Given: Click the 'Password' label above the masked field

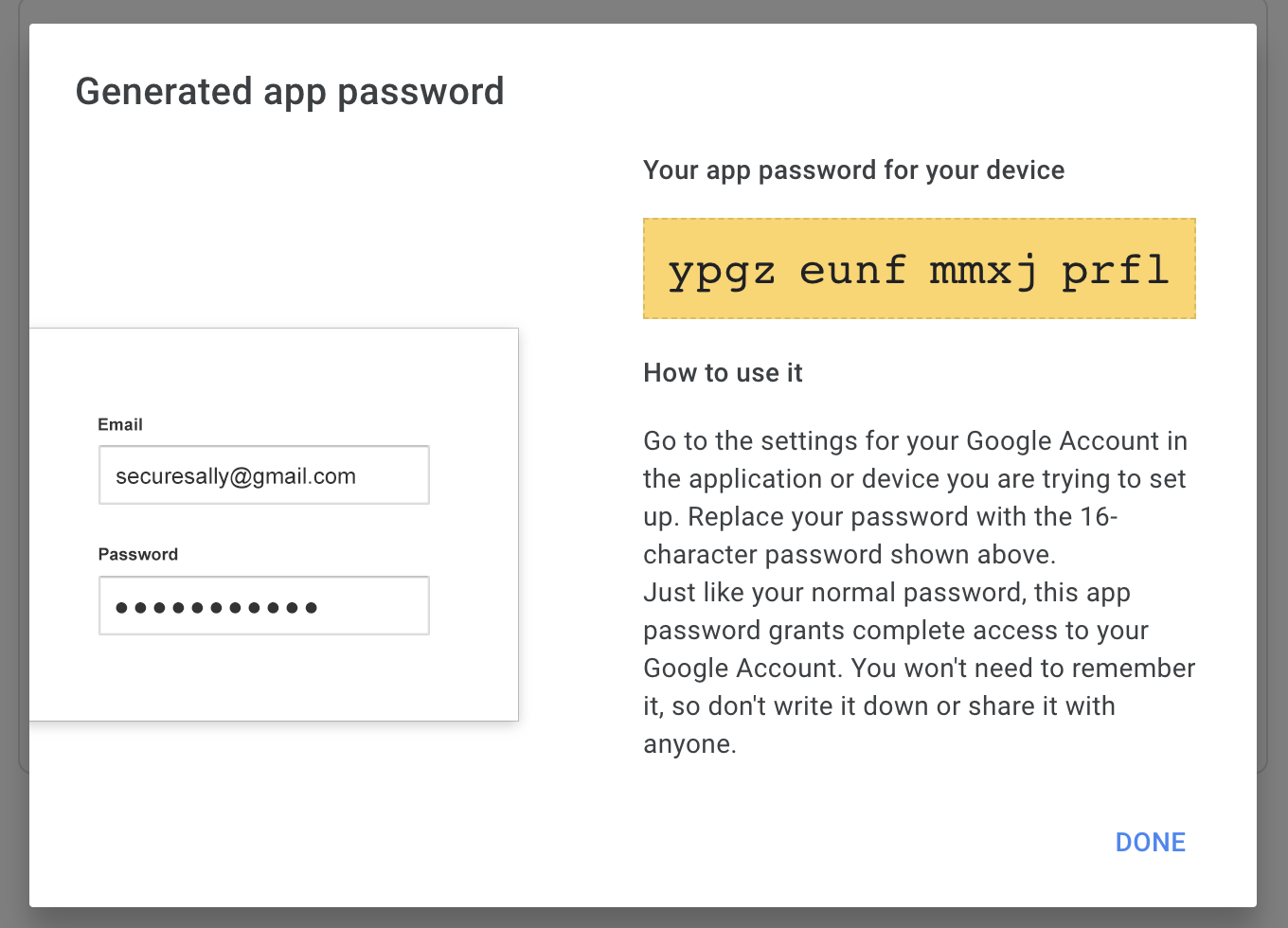Looking at the screenshot, I should (x=138, y=554).
